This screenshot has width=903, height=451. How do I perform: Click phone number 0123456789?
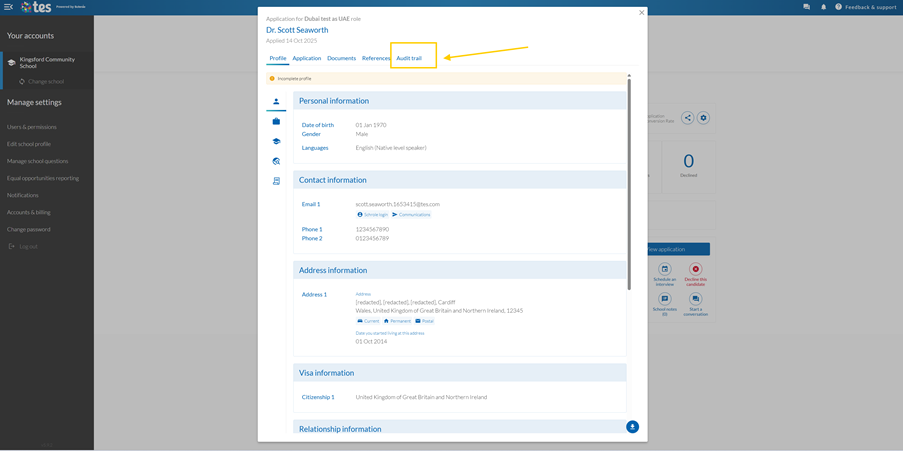[x=372, y=238]
